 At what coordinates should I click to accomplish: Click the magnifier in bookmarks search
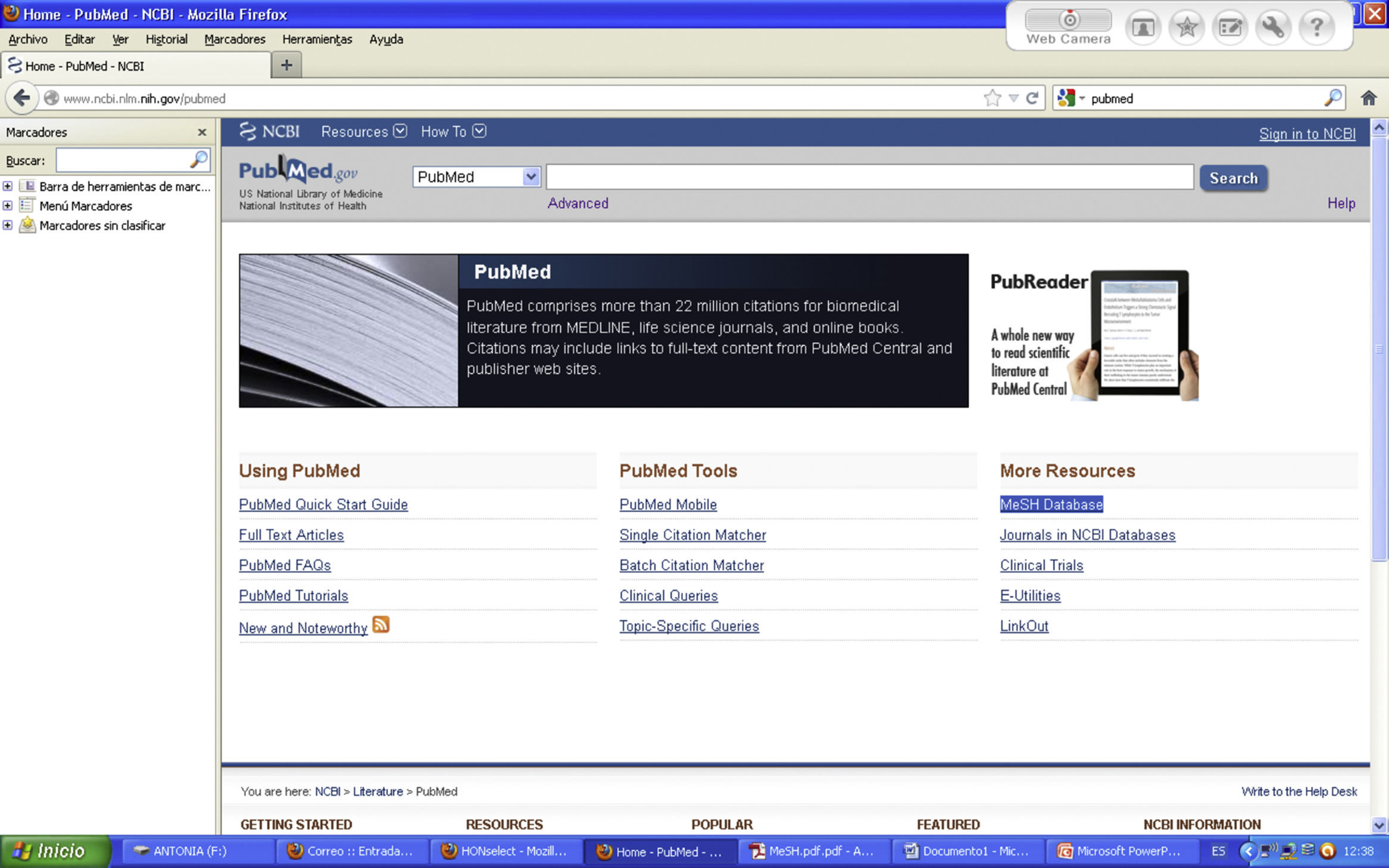click(x=199, y=160)
